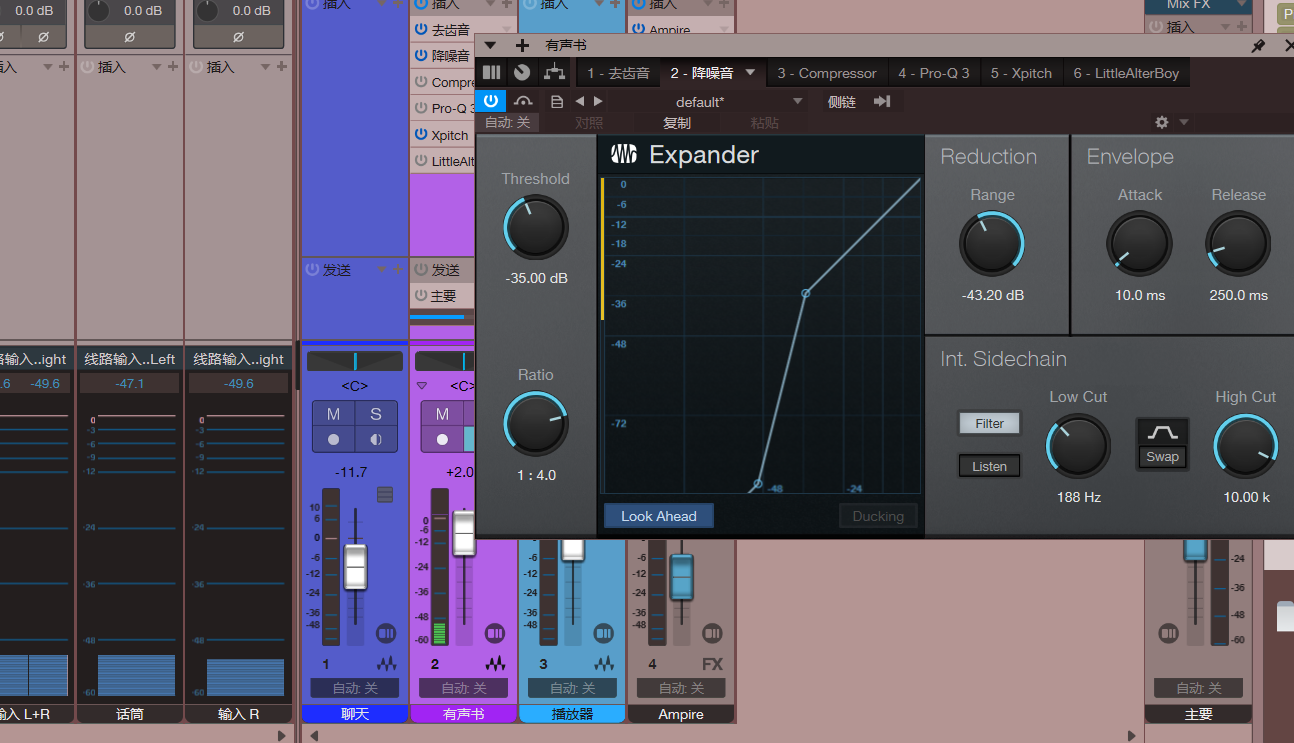Add a new insert with plus icon
The height and width of the screenshot is (743, 1294).
pyautogui.click(x=522, y=45)
